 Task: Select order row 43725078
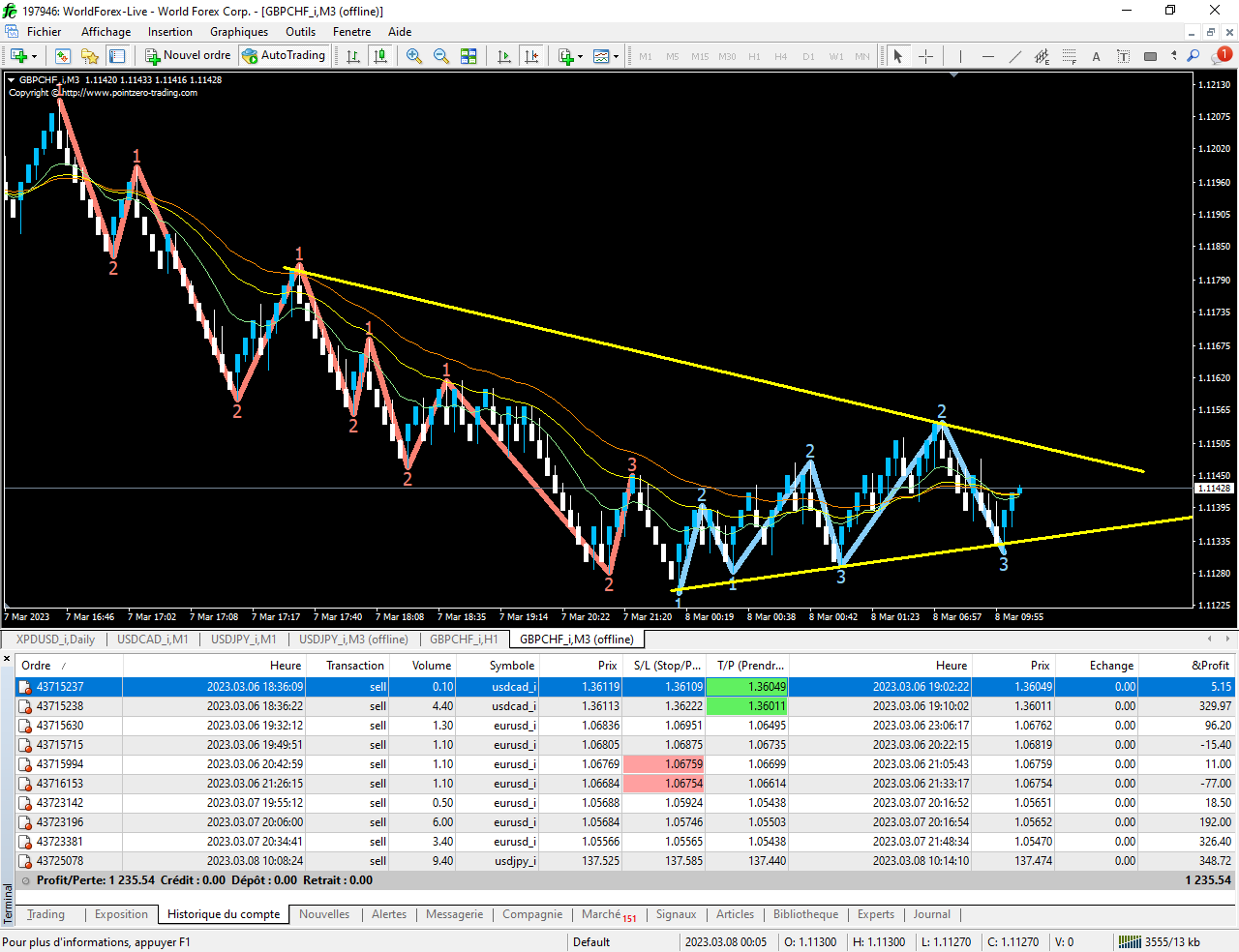click(x=626, y=861)
